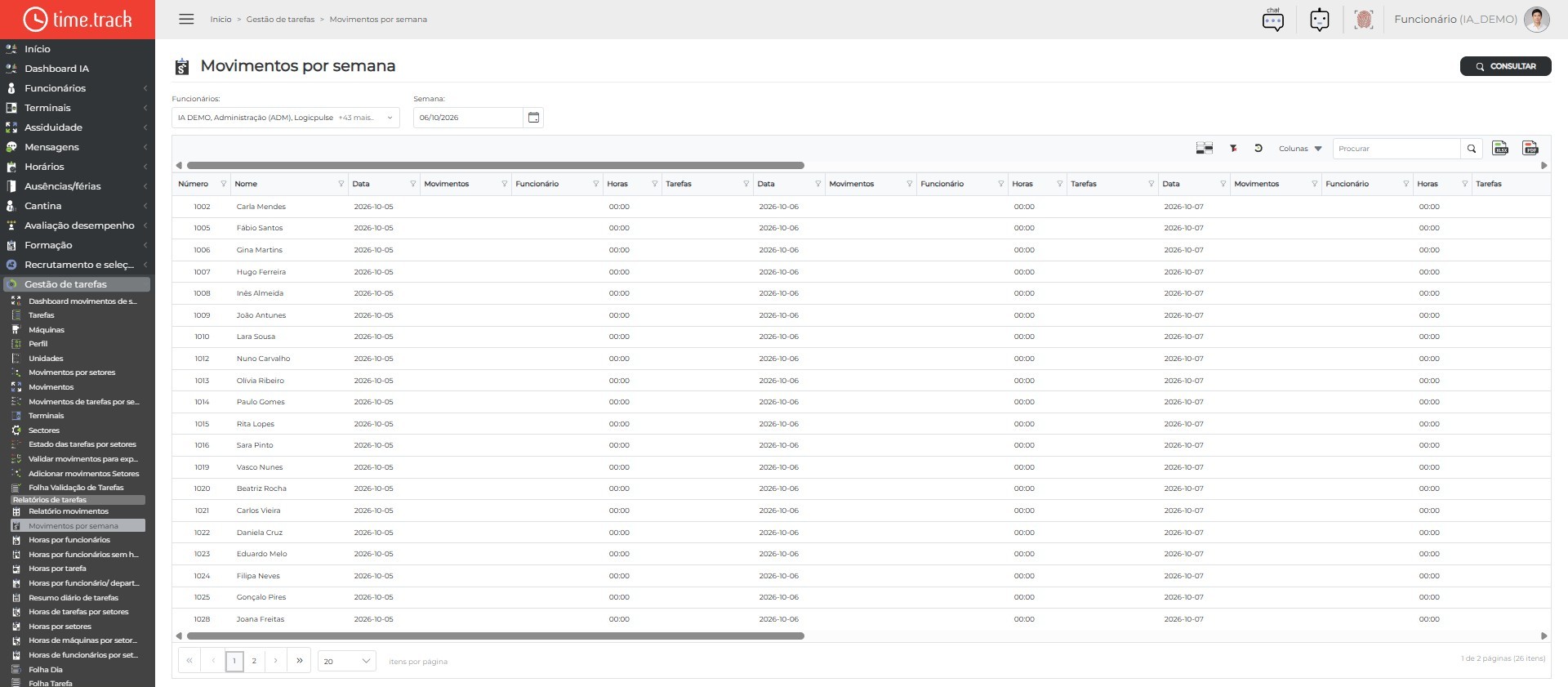
Task: Expand Funcionários sidebar menu
Action: [78, 88]
